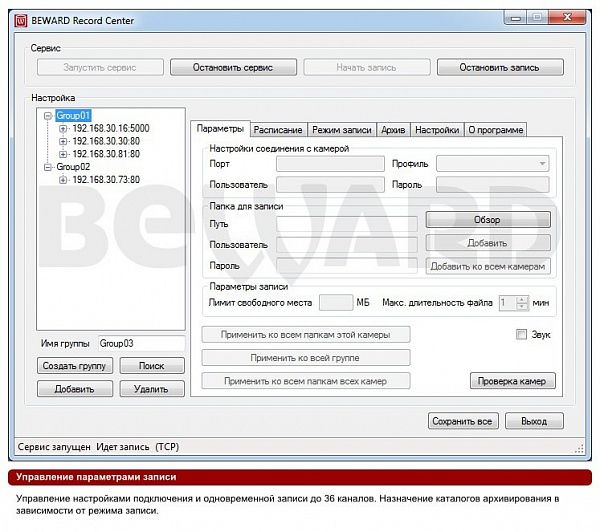This screenshot has height=532, width=600.
Task: Open the Параметры tab
Action: pyautogui.click(x=220, y=129)
